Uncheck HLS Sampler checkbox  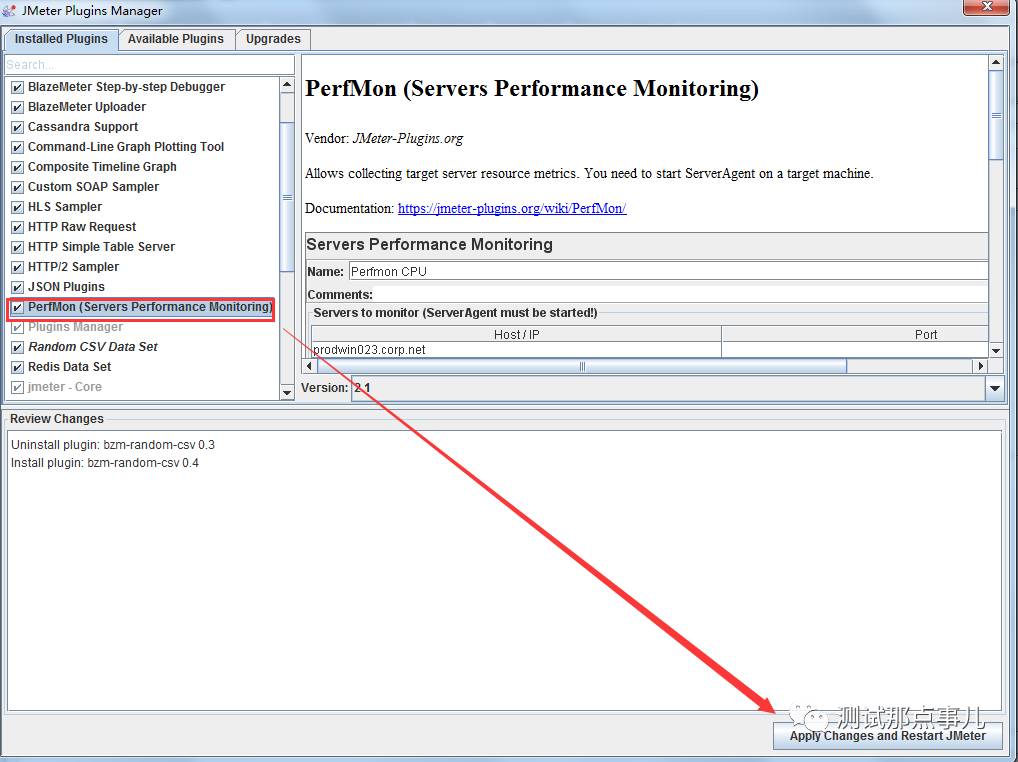click(18, 208)
